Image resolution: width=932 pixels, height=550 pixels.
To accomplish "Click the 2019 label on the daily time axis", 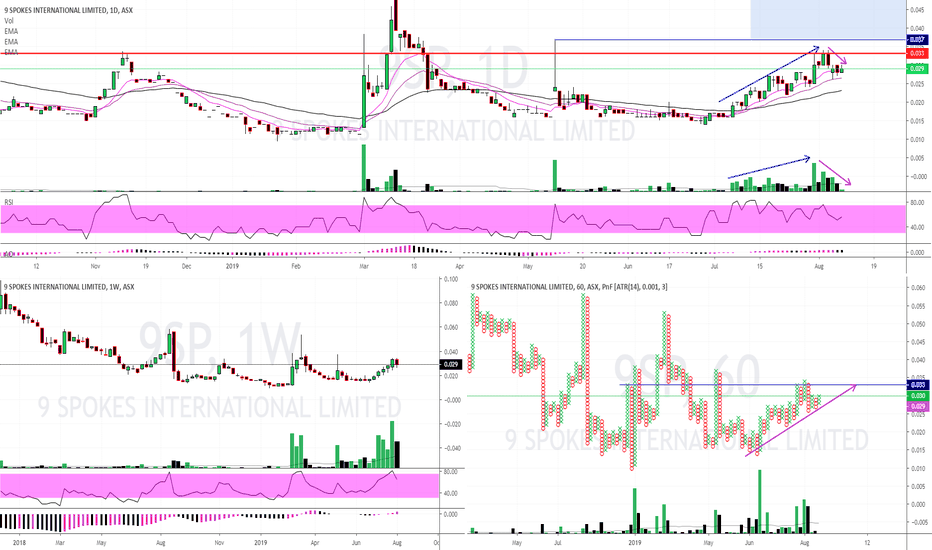I will [232, 266].
